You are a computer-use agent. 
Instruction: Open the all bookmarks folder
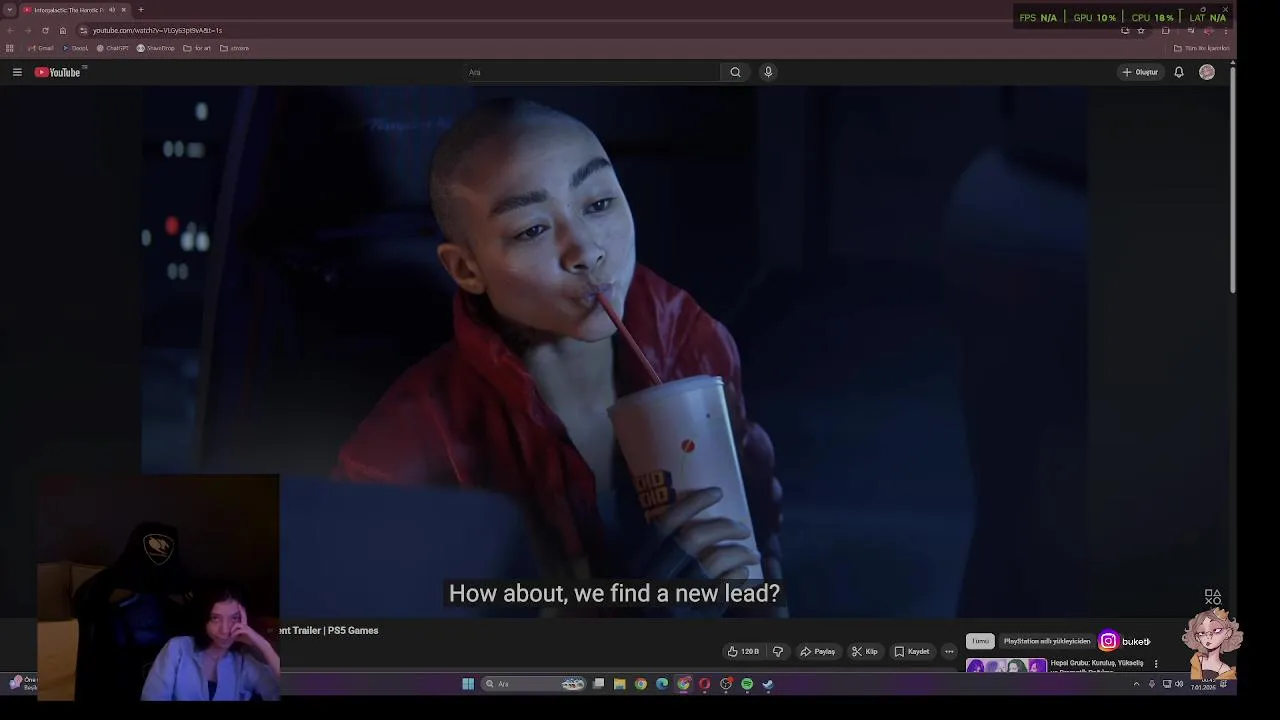(x=1201, y=48)
